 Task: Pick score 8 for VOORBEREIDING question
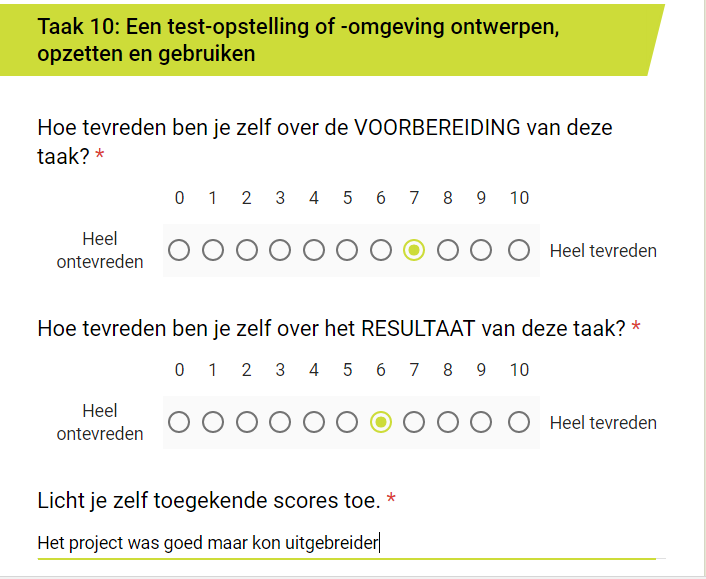point(448,250)
